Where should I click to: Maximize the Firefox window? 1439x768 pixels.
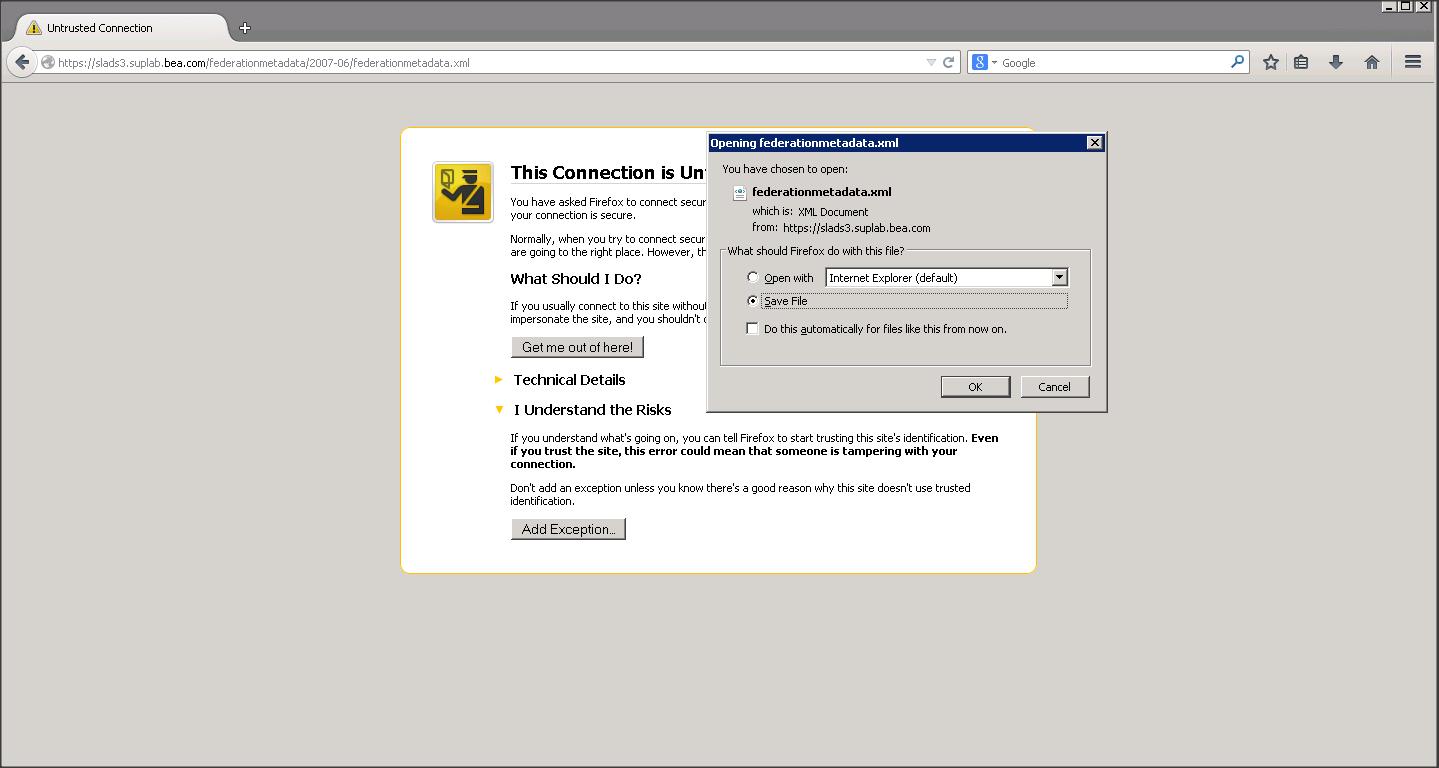[x=1405, y=6]
